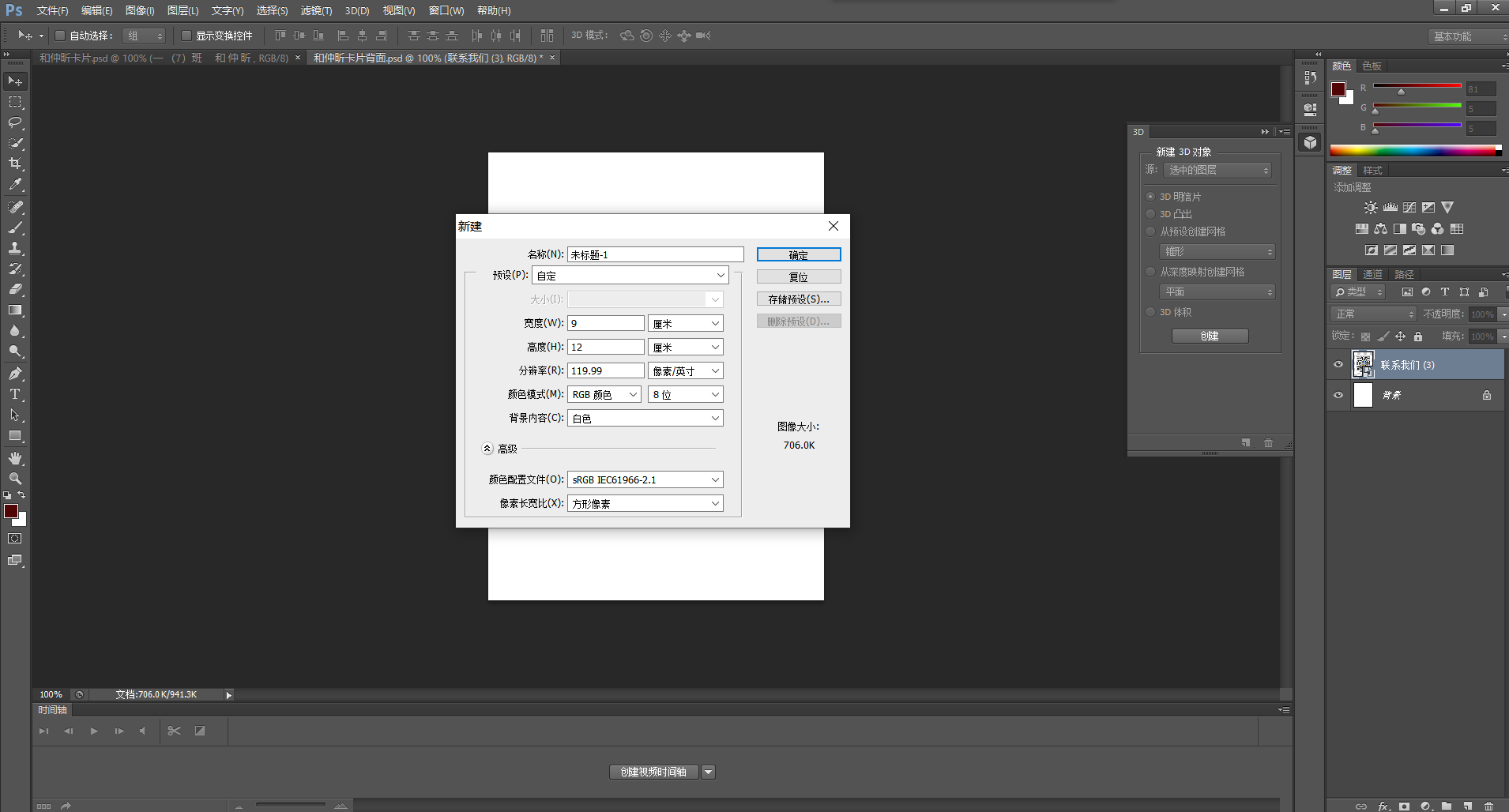
Task: Select the Eraser tool
Action: tap(15, 289)
